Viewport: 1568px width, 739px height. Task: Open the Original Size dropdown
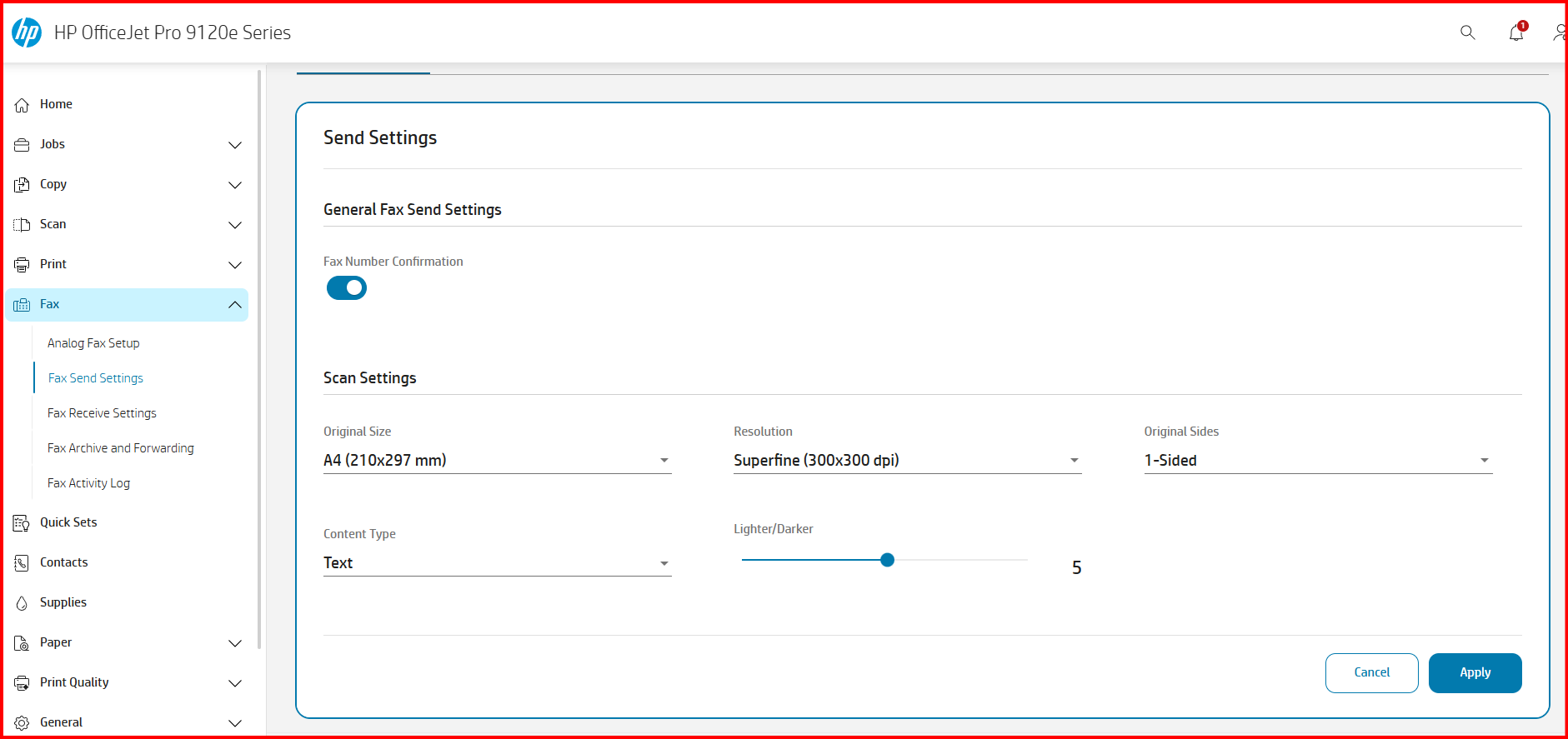point(498,461)
